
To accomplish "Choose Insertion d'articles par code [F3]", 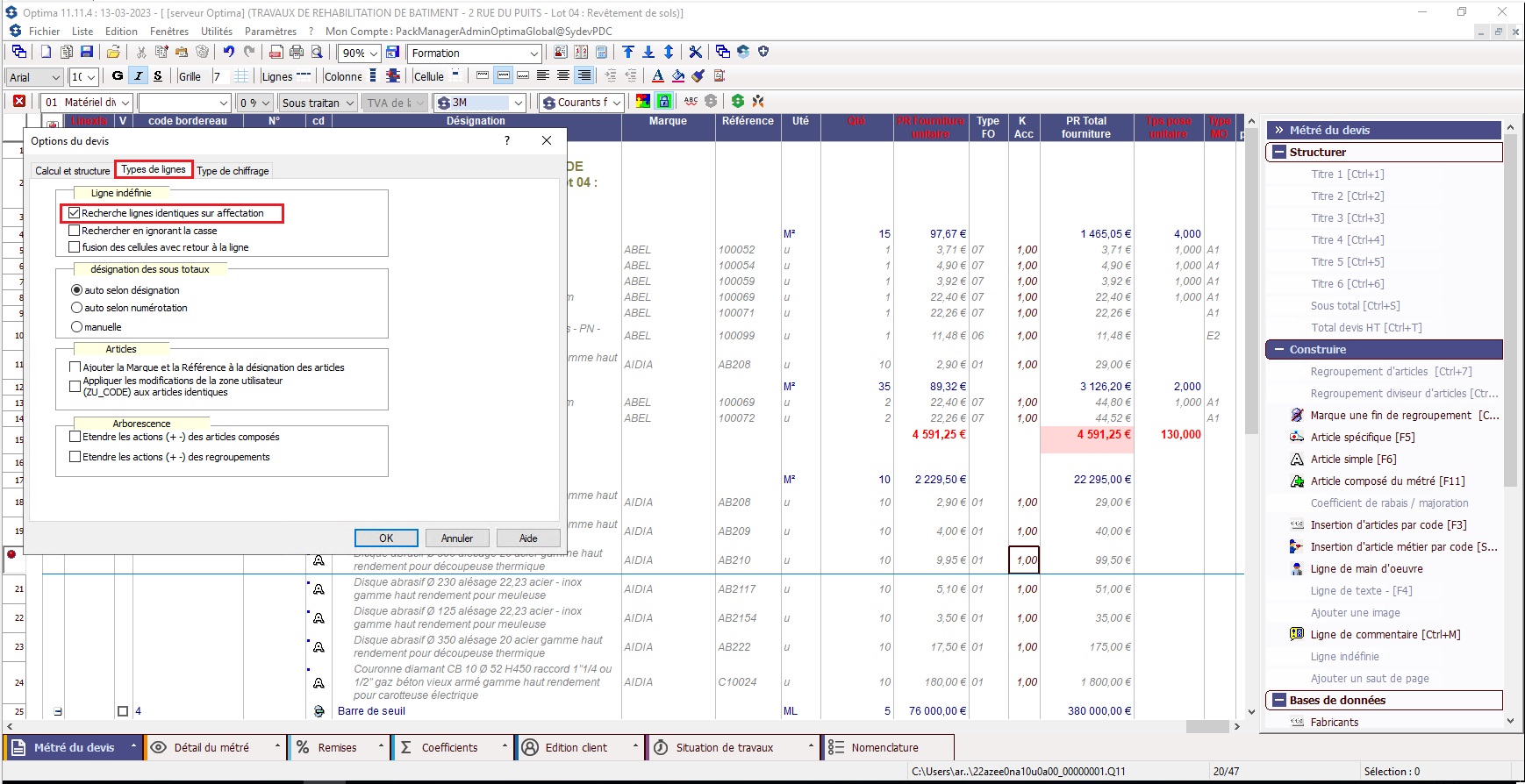I will click(x=1388, y=524).
